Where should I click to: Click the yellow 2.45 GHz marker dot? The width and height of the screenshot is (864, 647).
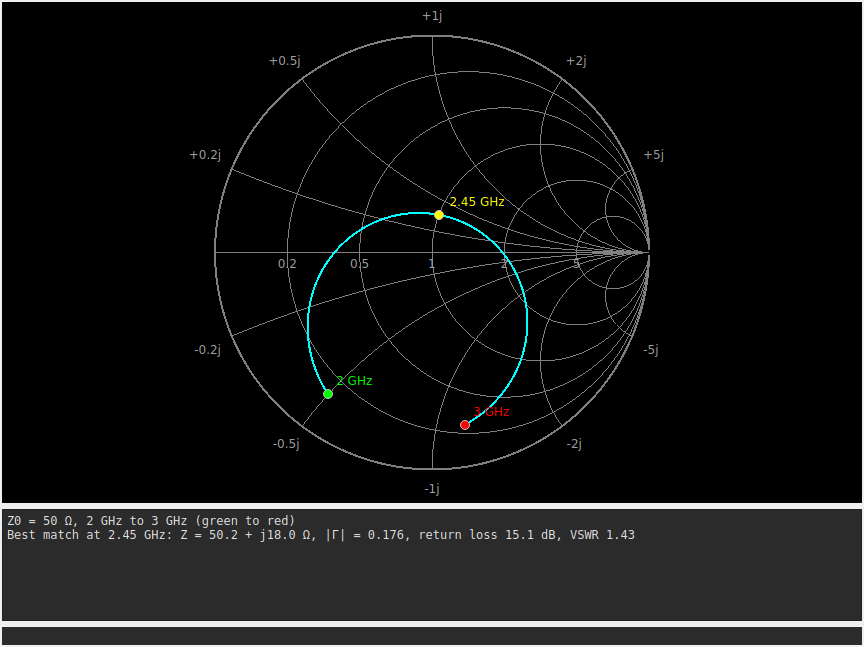point(439,215)
